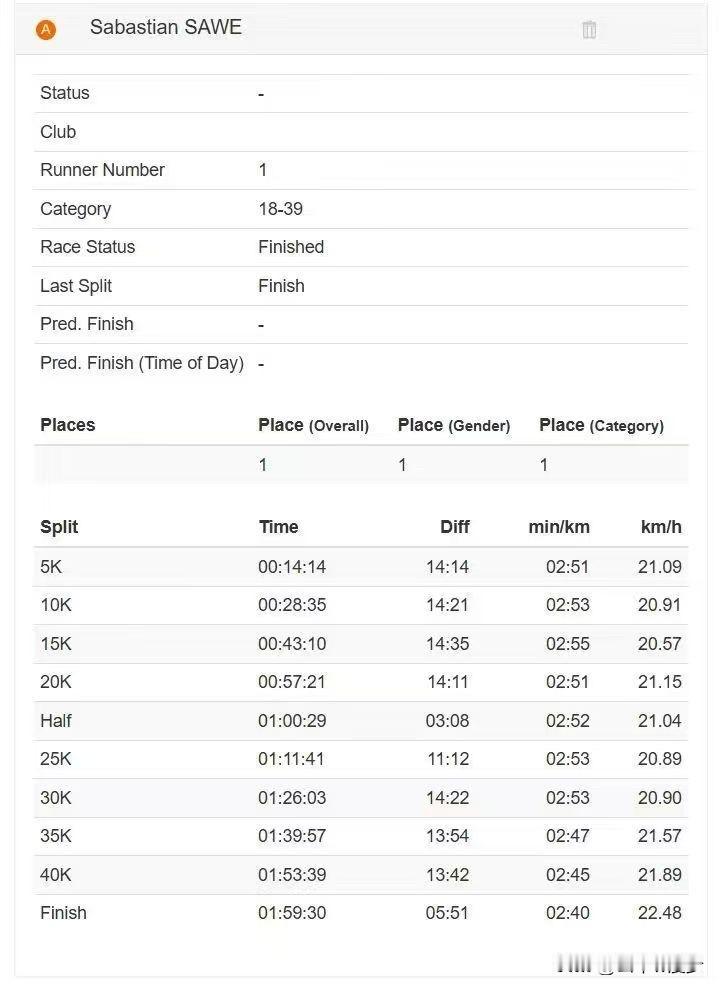The height and width of the screenshot is (990, 720).
Task: Select the 5K split row
Action: [360, 567]
